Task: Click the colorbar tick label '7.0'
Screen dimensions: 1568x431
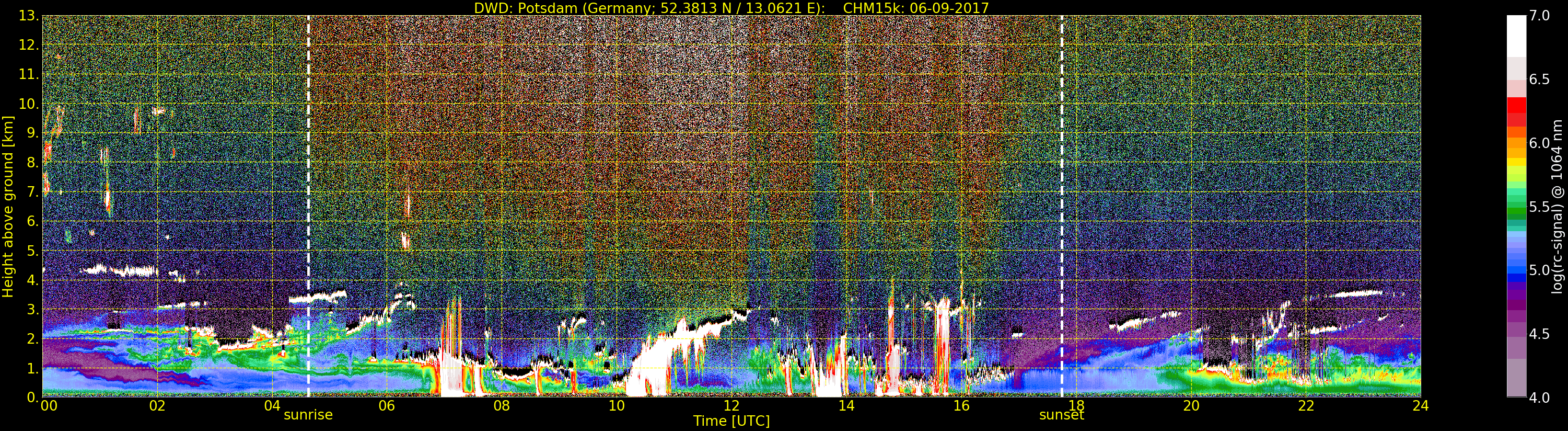Action: click(x=1539, y=16)
